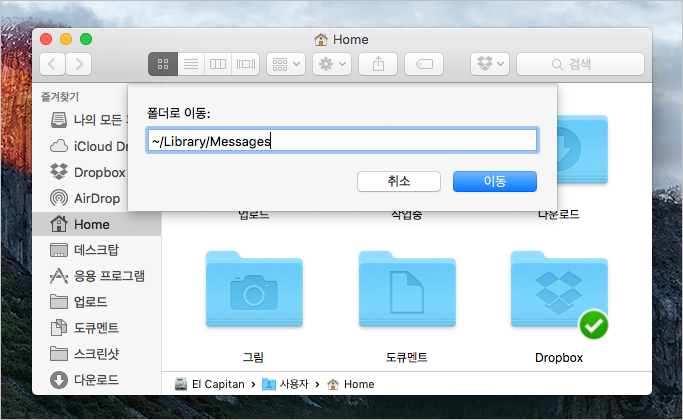This screenshot has width=683, height=420.
Task: Select Home in the sidebar
Action: coord(97,224)
